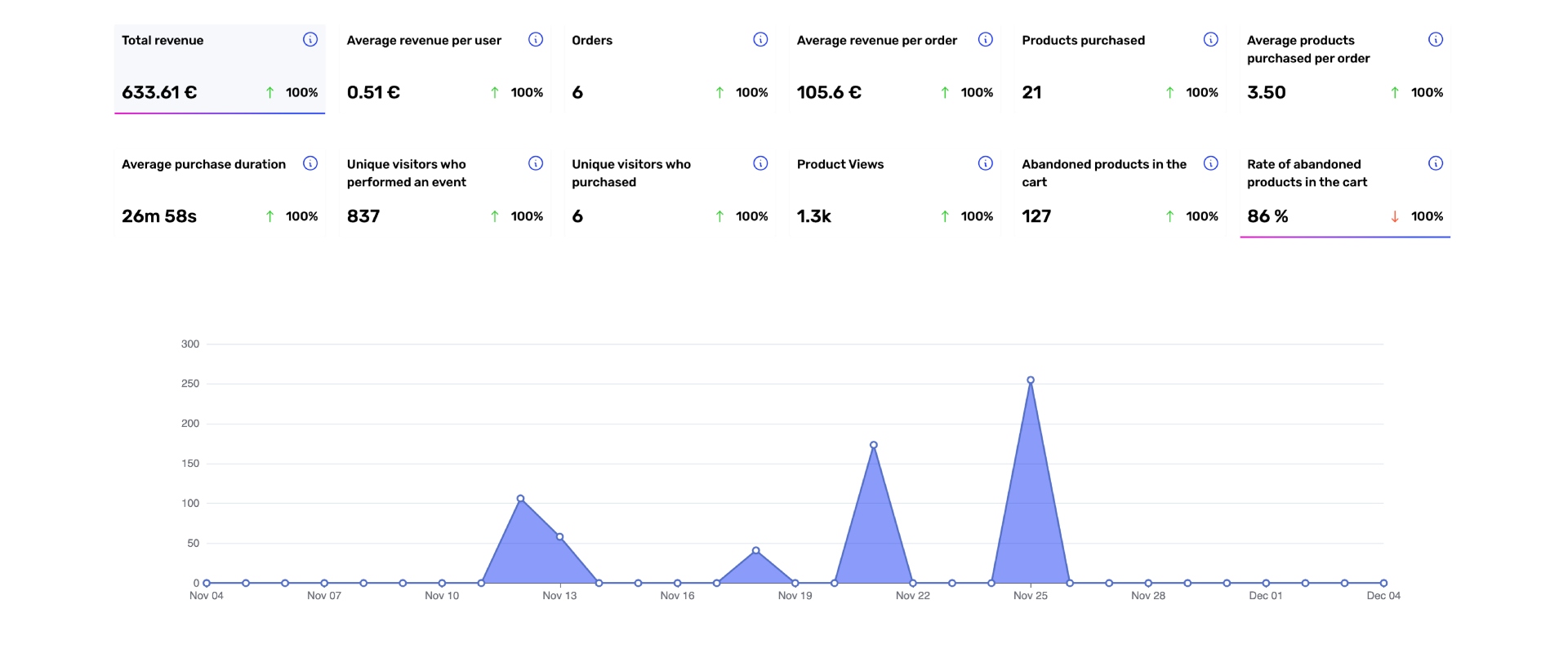
Task: Open info icon for Average revenue per order
Action: [986, 39]
